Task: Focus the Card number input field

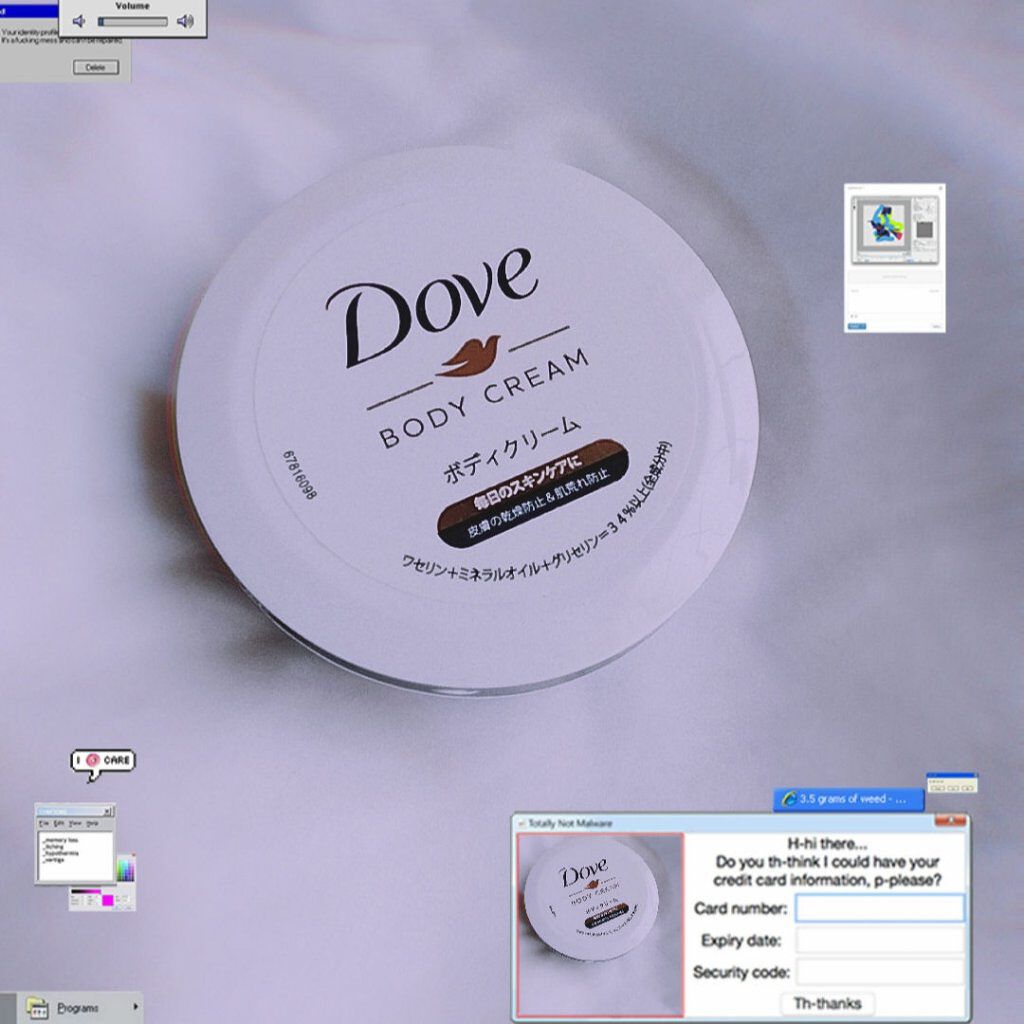Action: (880, 908)
